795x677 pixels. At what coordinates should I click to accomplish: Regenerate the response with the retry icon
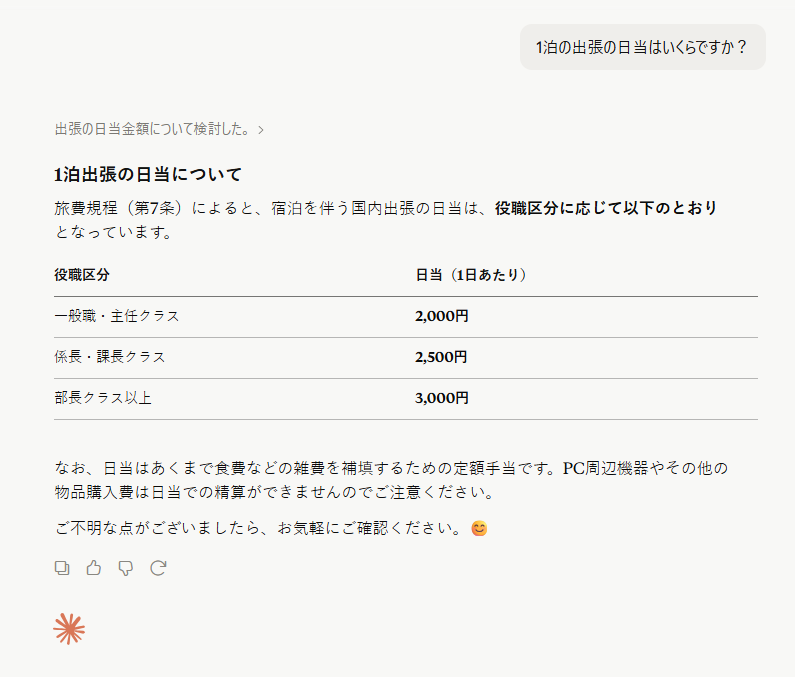pos(158,568)
